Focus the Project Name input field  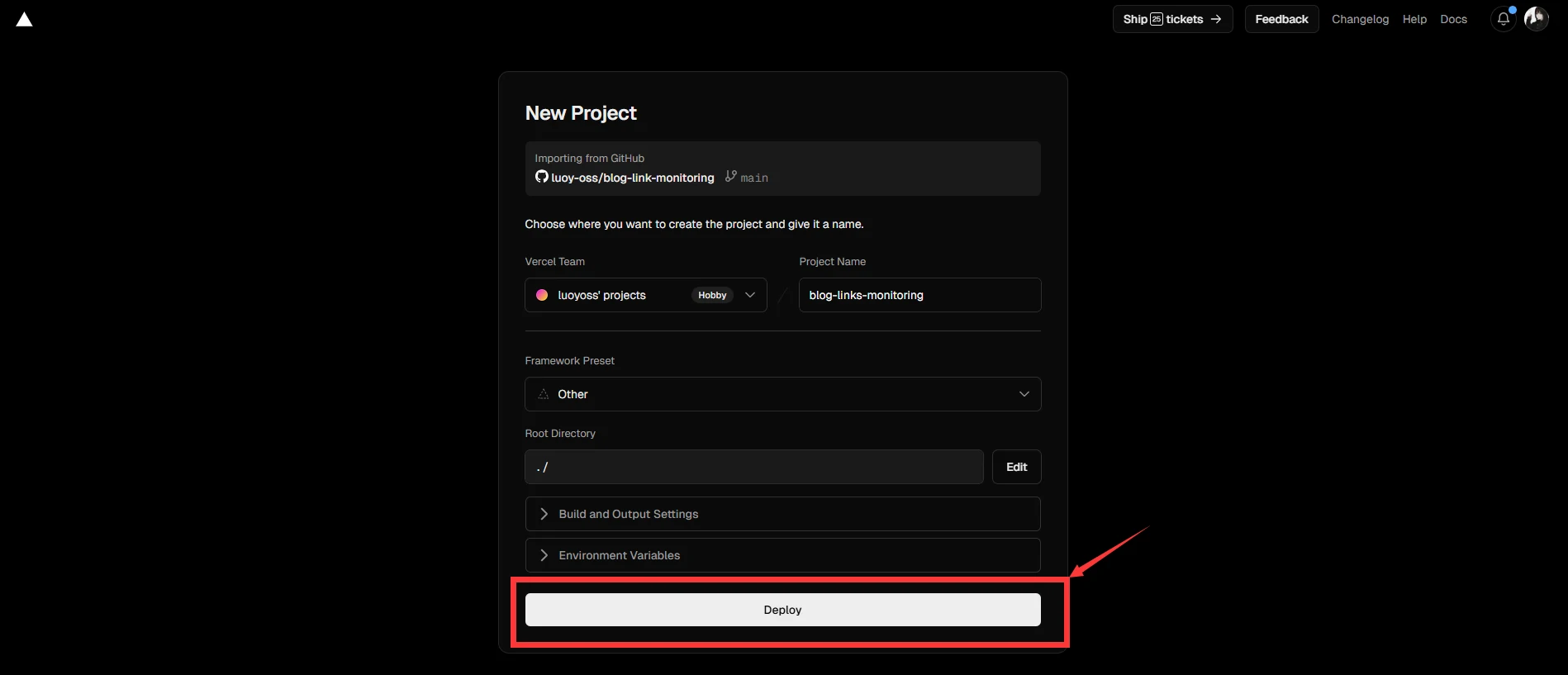(919, 295)
